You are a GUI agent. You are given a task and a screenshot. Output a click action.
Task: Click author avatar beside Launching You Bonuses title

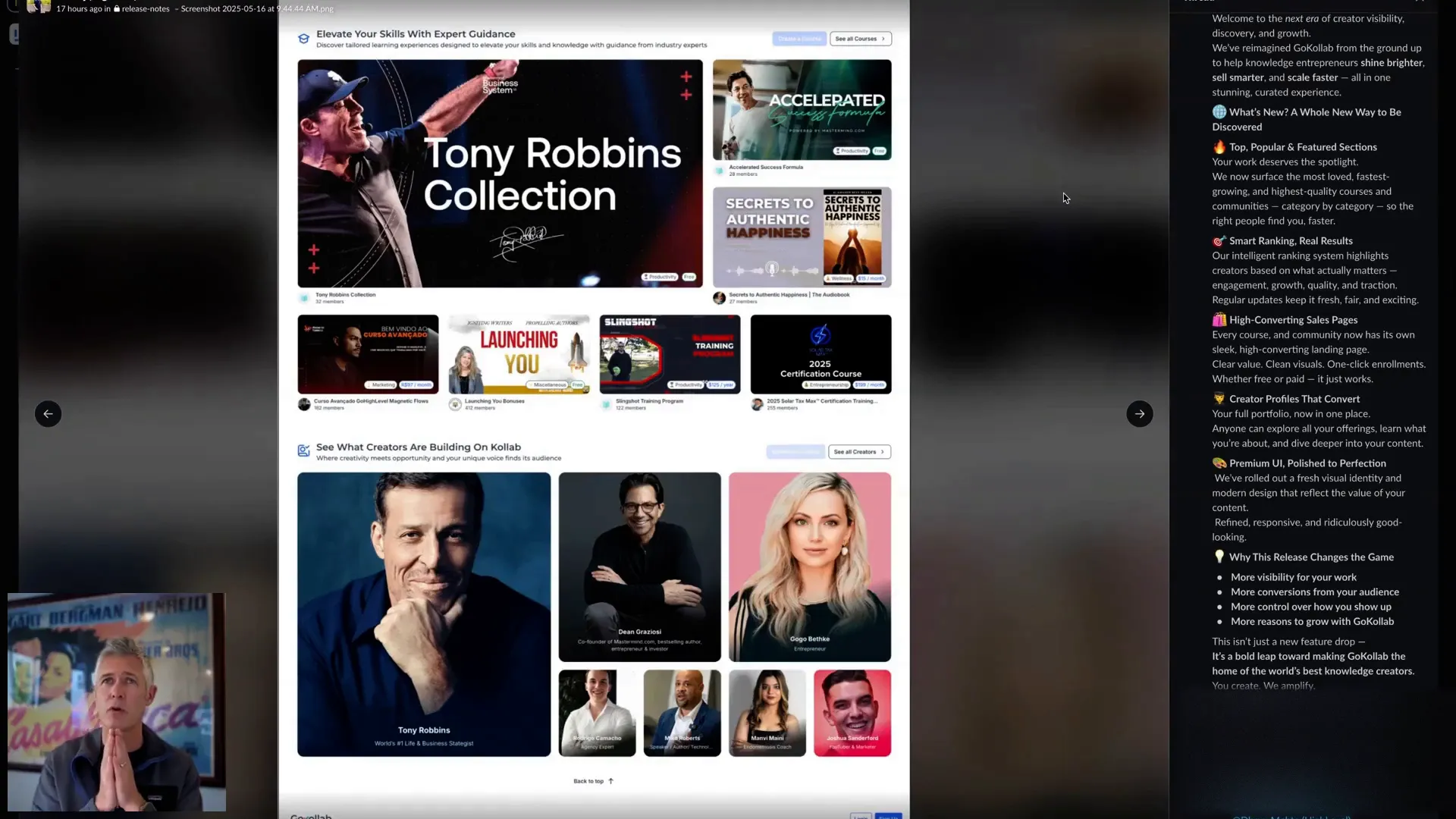click(455, 404)
